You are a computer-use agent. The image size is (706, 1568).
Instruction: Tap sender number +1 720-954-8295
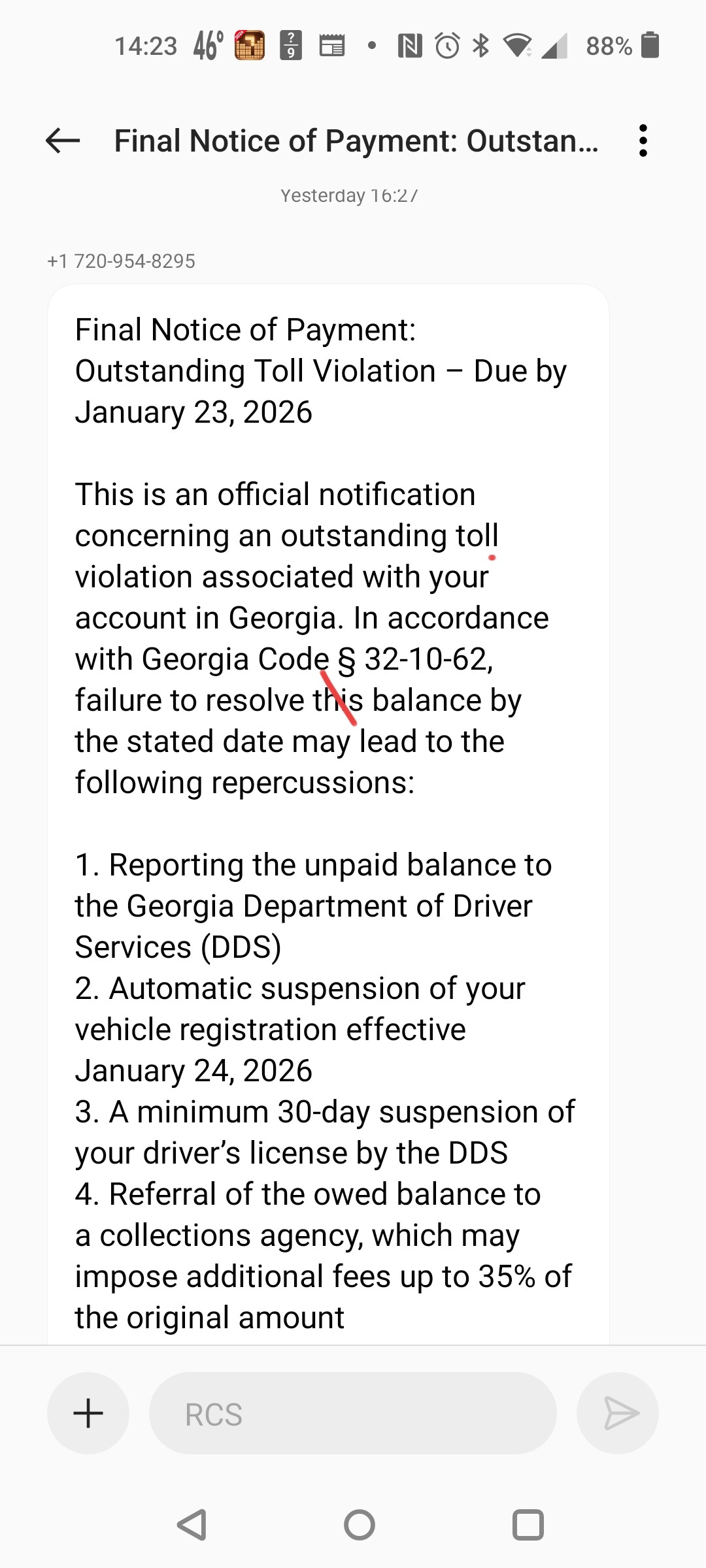[x=121, y=261]
